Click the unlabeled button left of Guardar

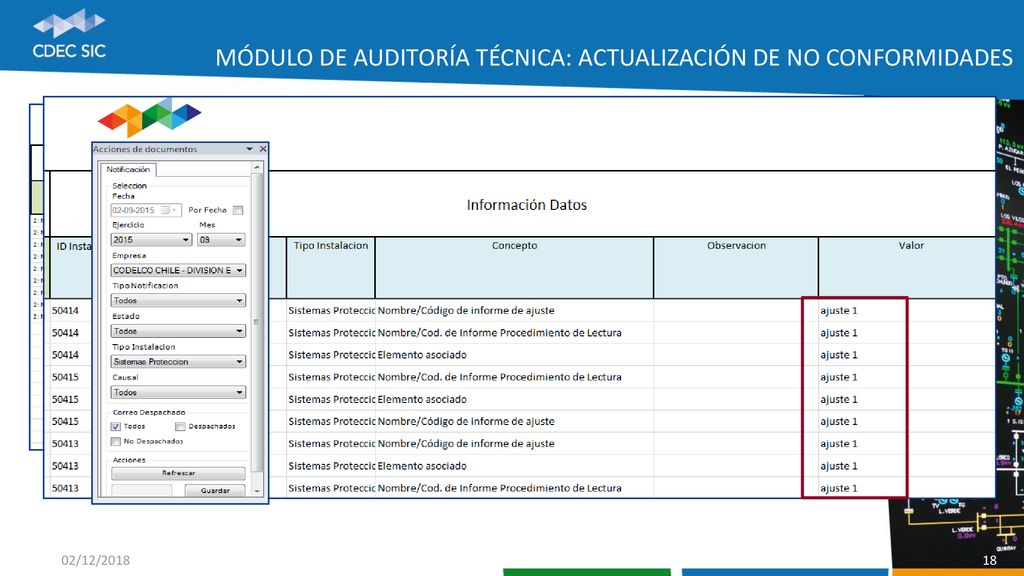pyautogui.click(x=141, y=490)
